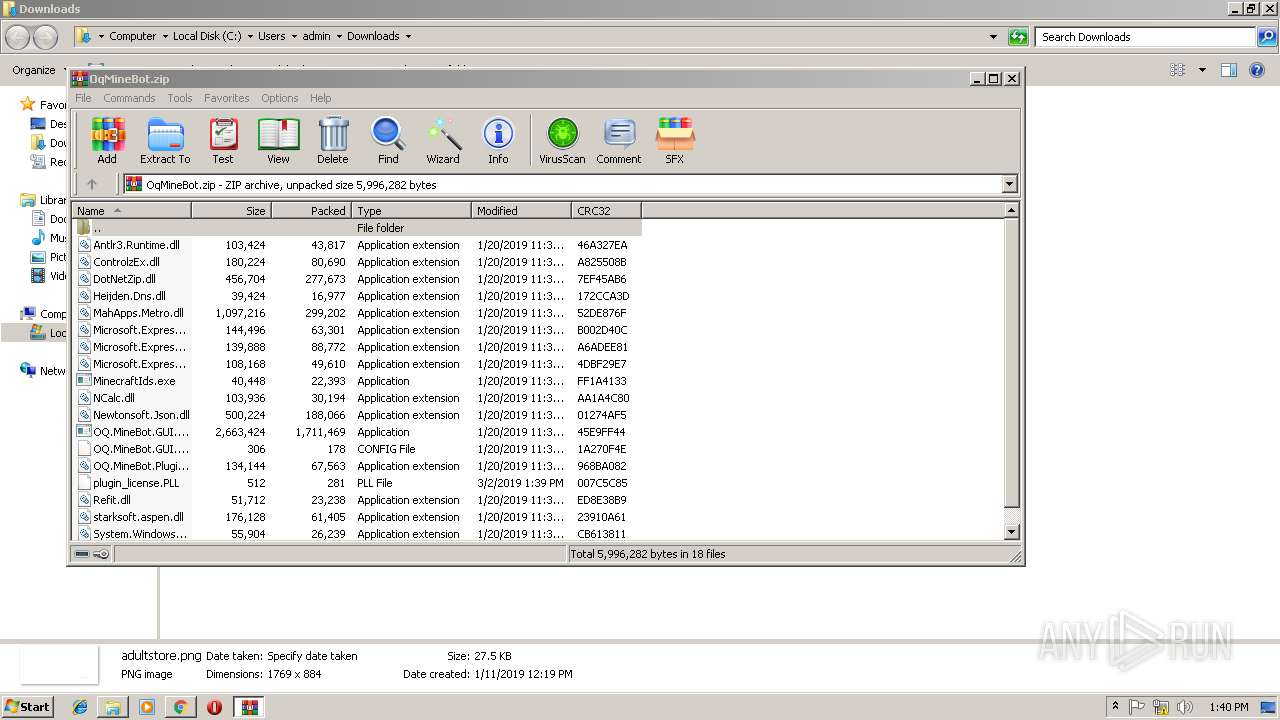The image size is (1280, 720).
Task: Select ControlzEx.dll file row
Action: (357, 262)
